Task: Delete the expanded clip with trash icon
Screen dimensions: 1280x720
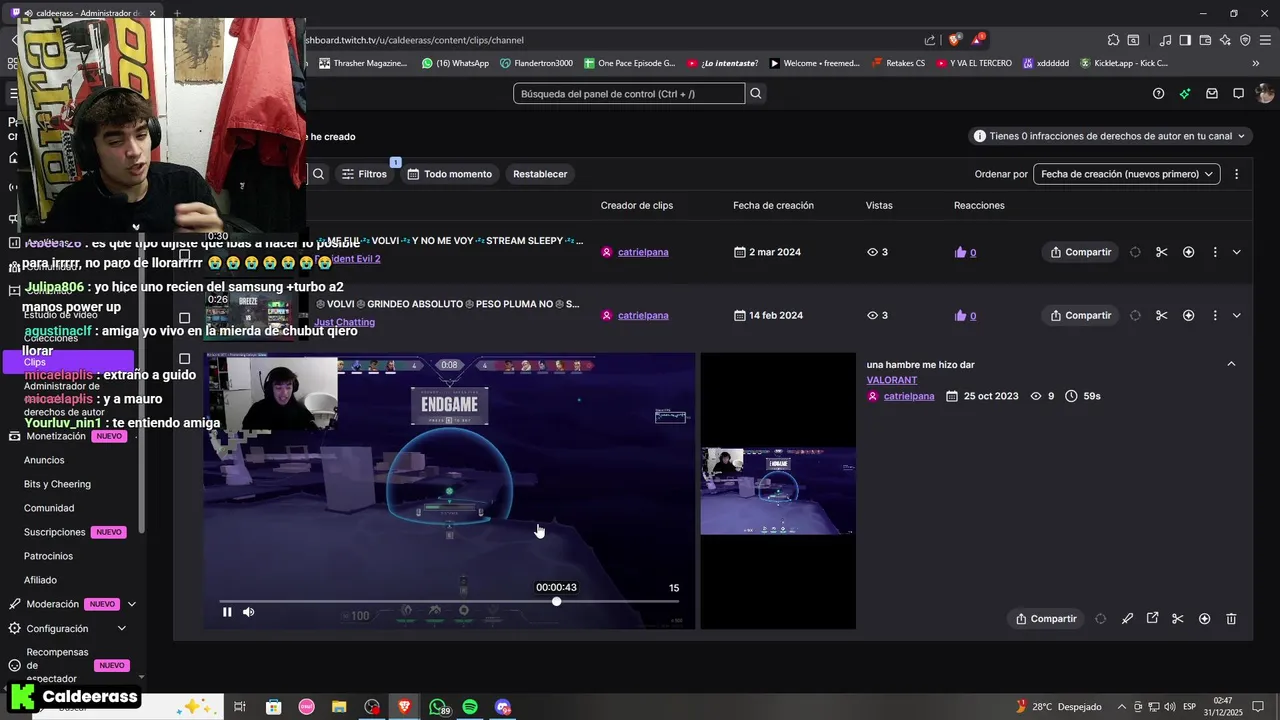Action: point(1231,619)
